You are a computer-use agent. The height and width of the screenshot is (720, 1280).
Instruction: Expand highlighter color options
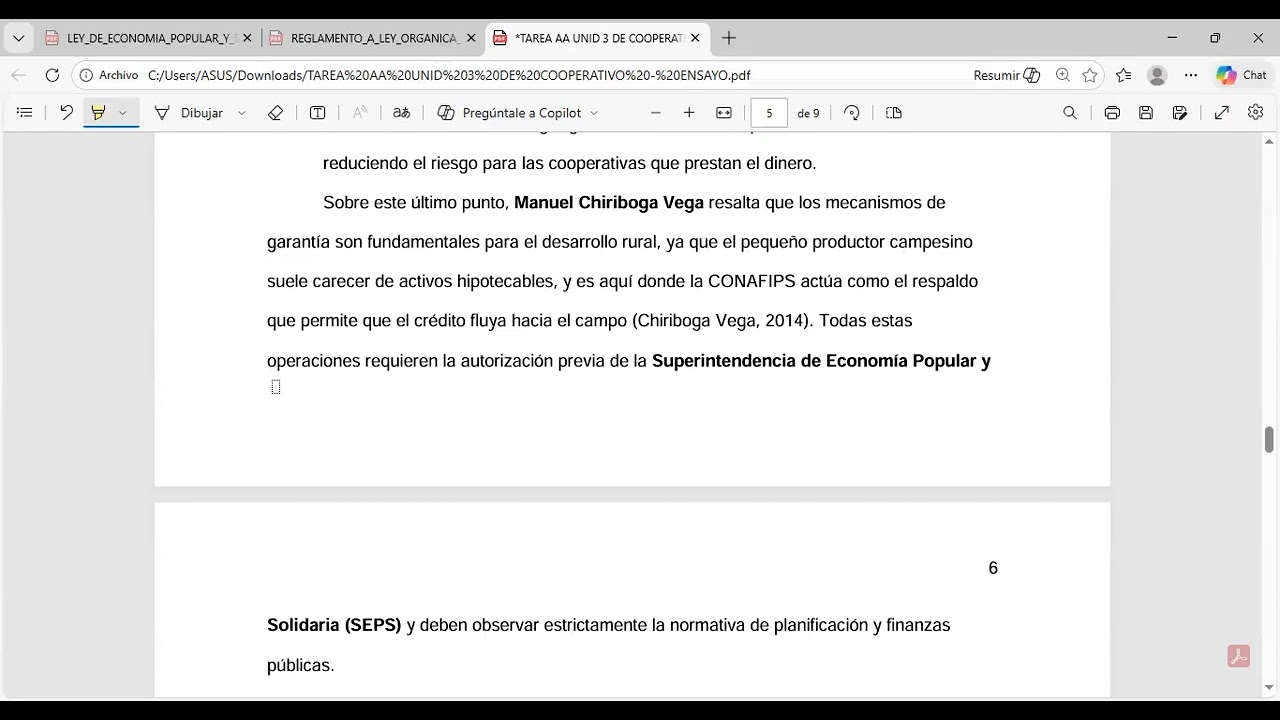pos(122,113)
